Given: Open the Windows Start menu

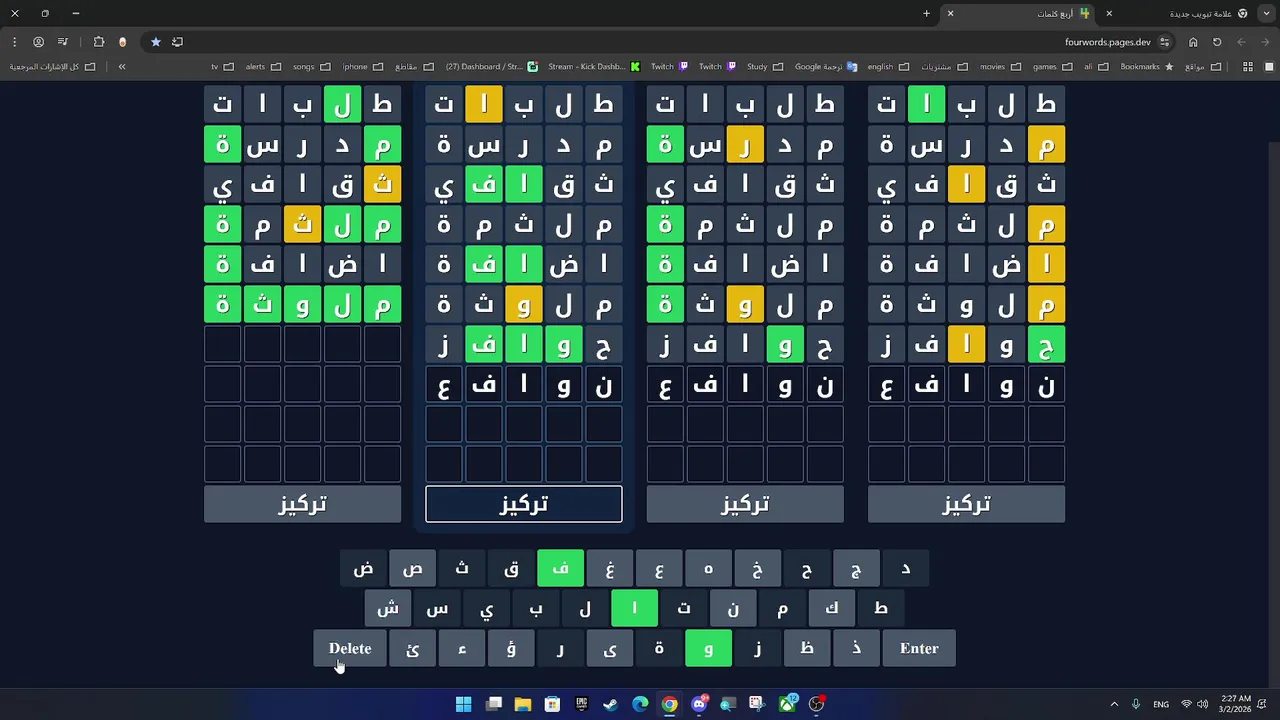Looking at the screenshot, I should pyautogui.click(x=464, y=704).
